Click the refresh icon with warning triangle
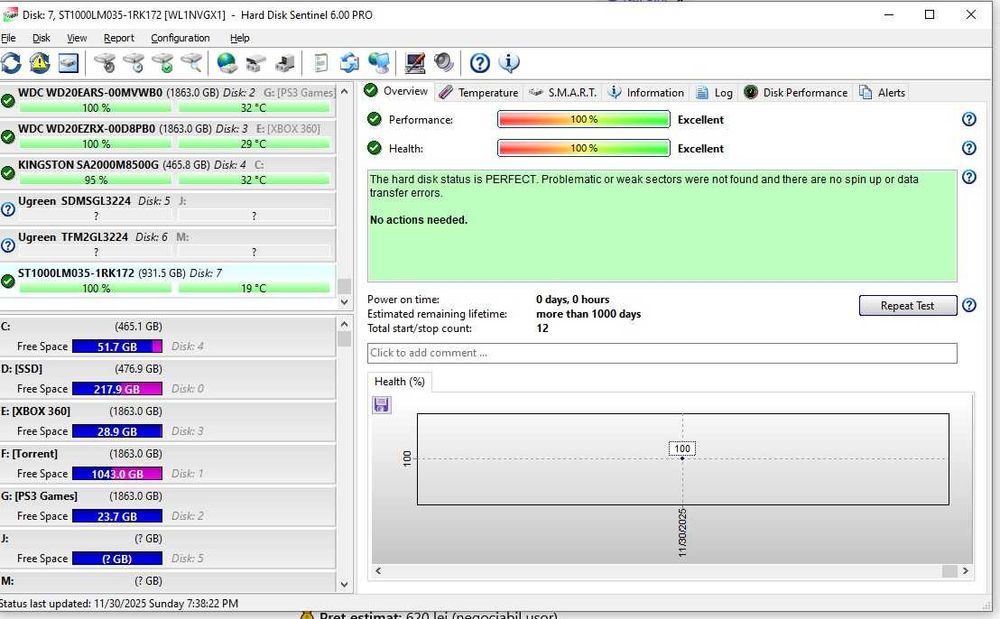This screenshot has width=1000, height=619. [x=40, y=63]
